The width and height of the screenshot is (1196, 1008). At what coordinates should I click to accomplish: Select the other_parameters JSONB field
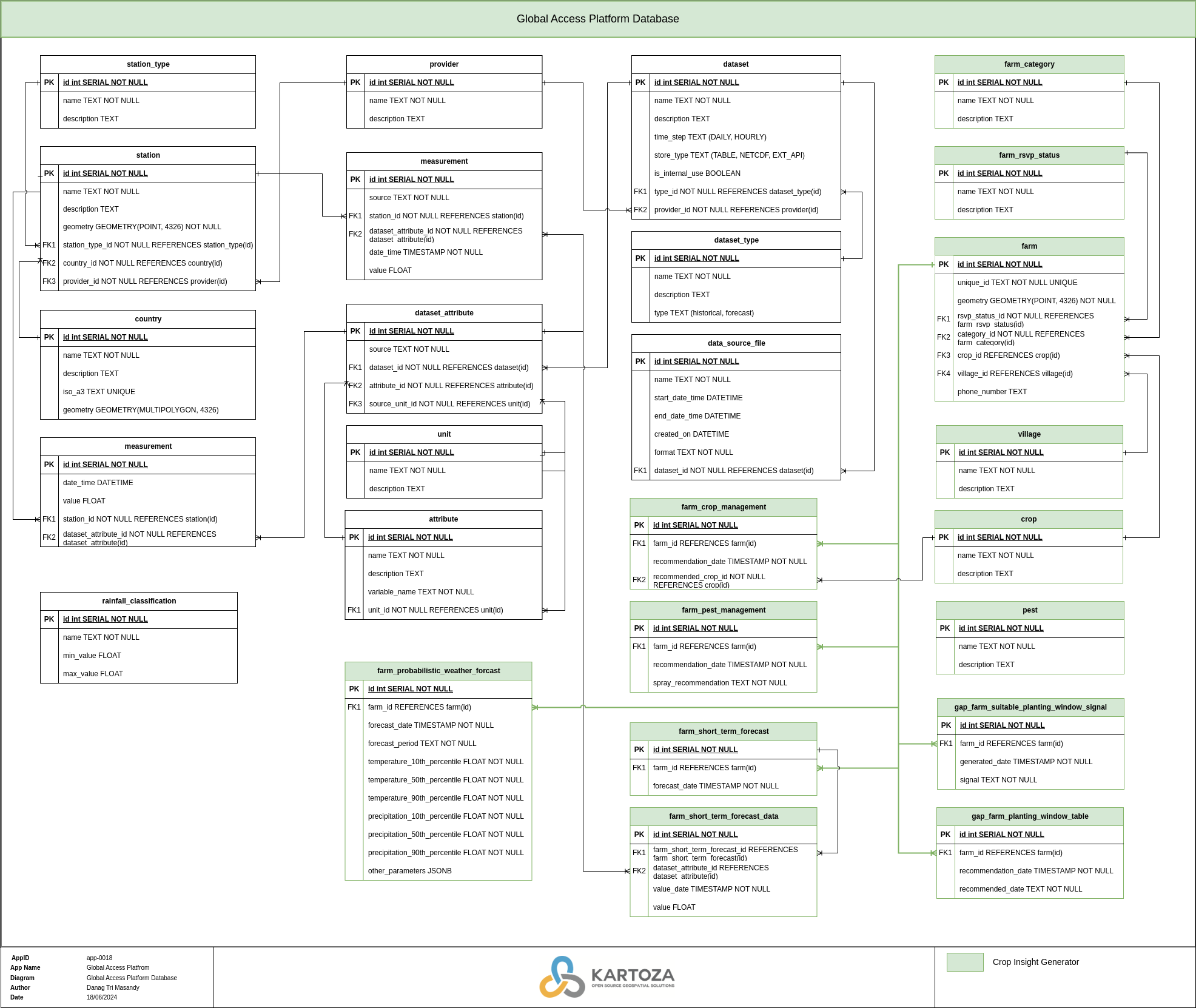(x=410, y=870)
